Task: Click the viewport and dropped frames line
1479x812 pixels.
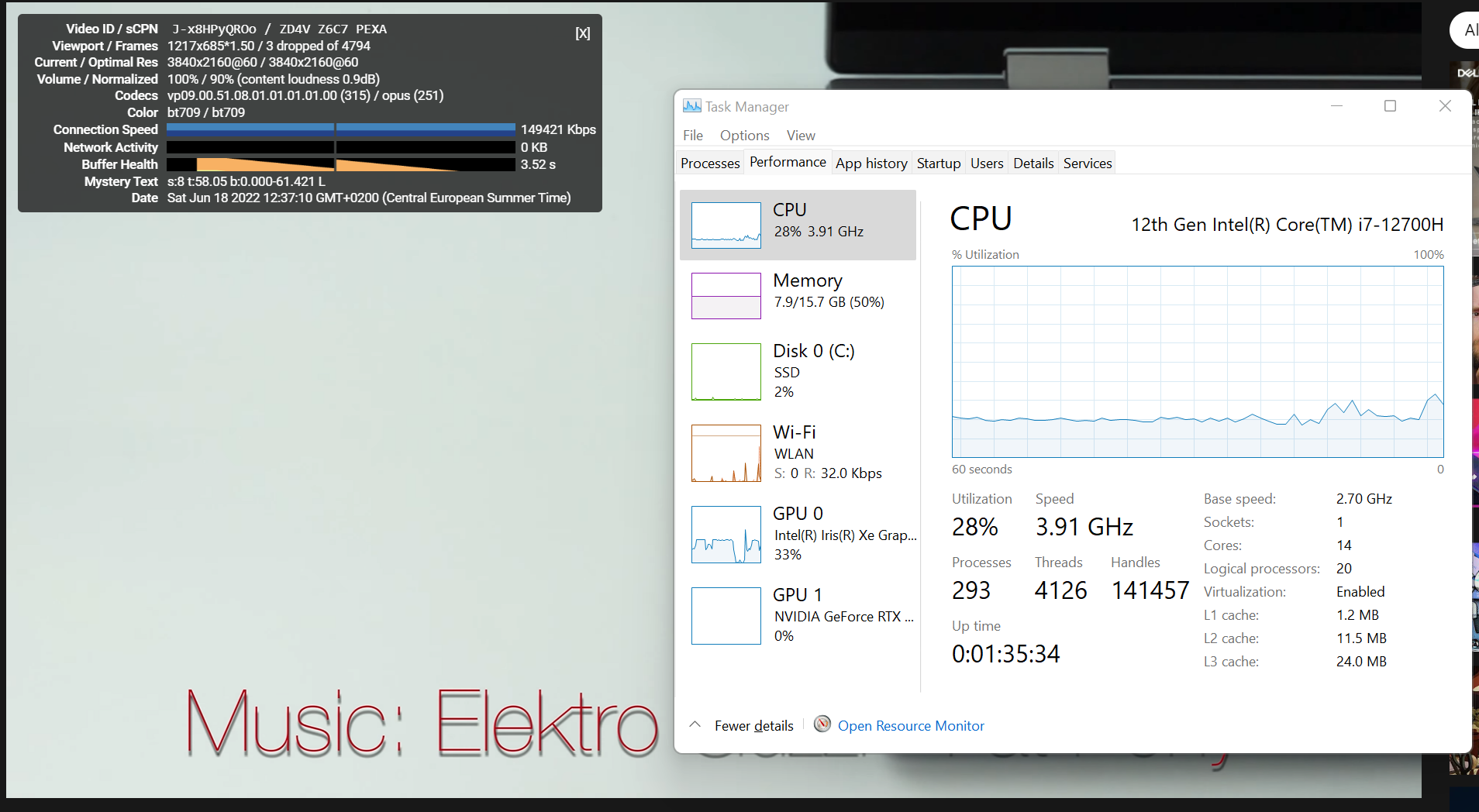Action: click(x=269, y=46)
